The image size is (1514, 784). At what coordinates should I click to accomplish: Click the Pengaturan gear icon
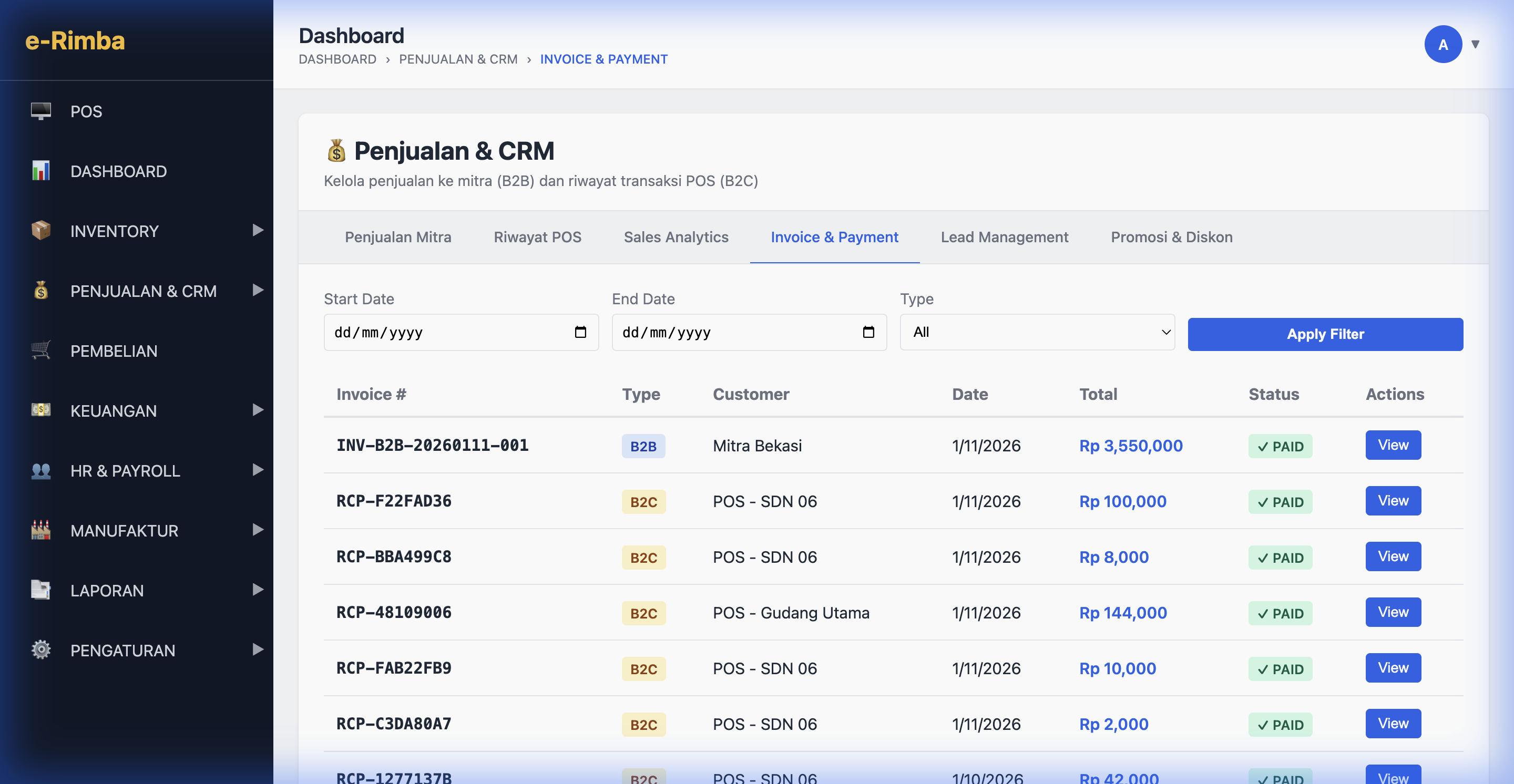(40, 650)
